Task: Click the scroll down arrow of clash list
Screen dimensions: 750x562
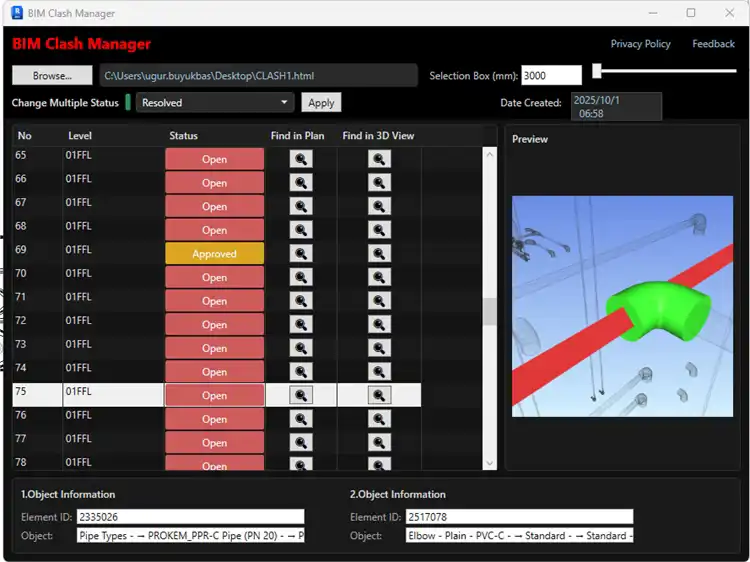Action: 489,462
